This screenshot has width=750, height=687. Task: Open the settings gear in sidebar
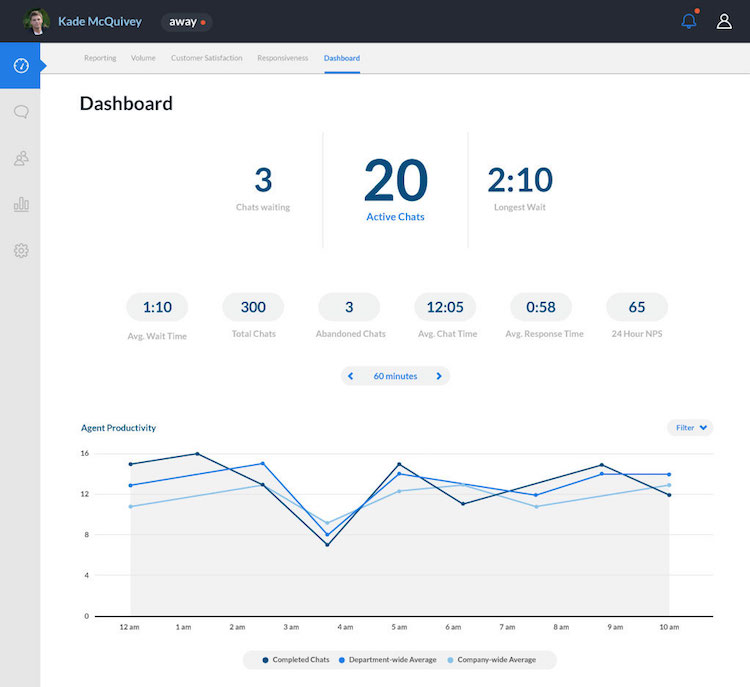pyautogui.click(x=21, y=250)
